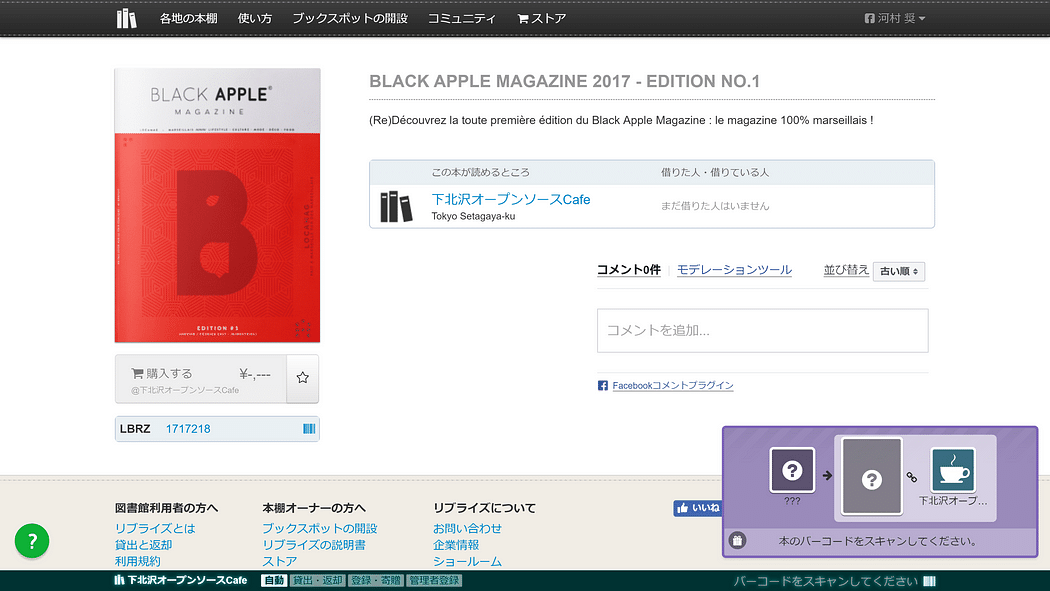Screen dimensions: 1050x591
Task: Select the 管理者登録 mode in bottom bar
Action: (434, 580)
